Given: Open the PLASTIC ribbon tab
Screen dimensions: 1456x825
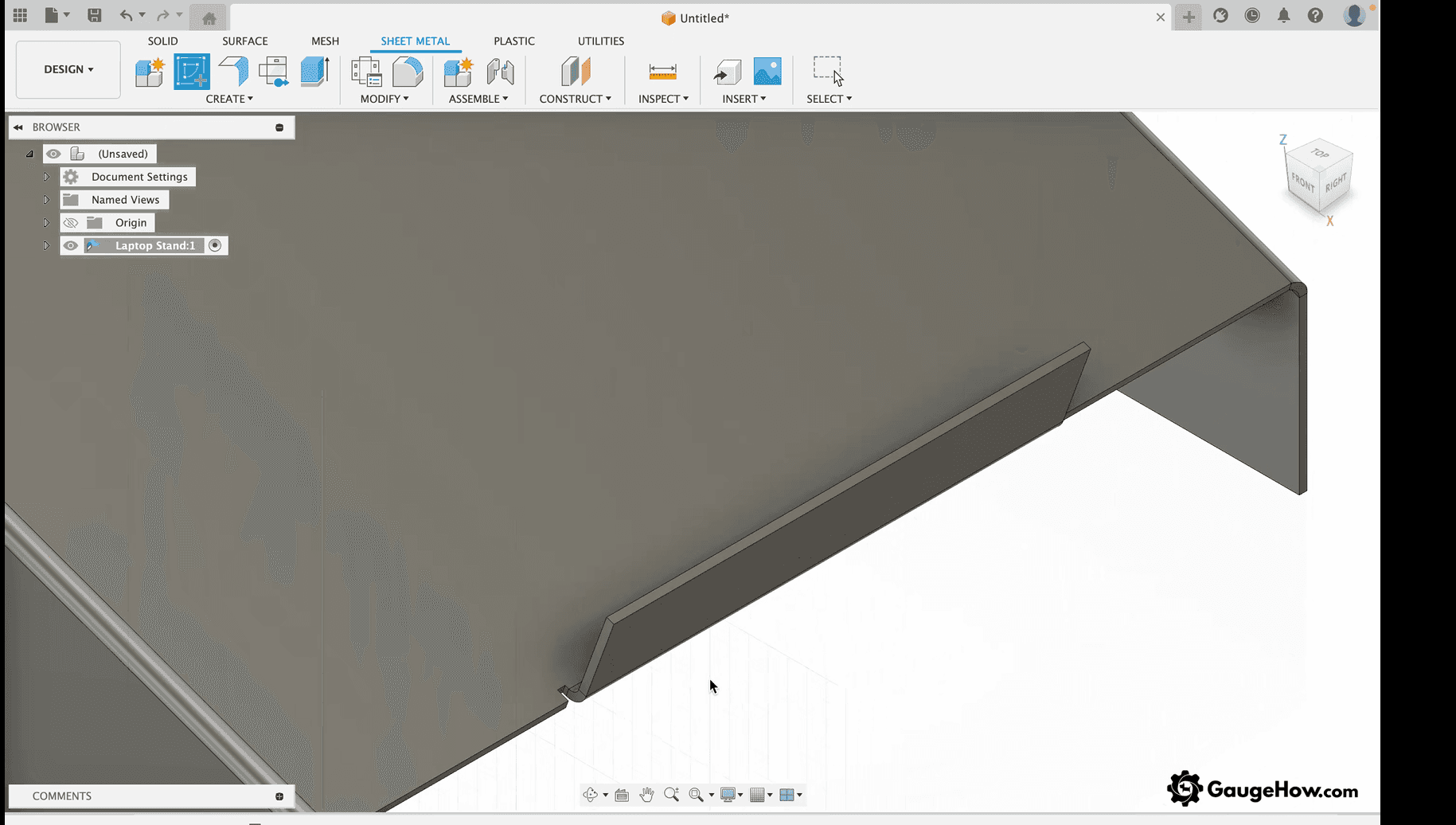Looking at the screenshot, I should 514,41.
